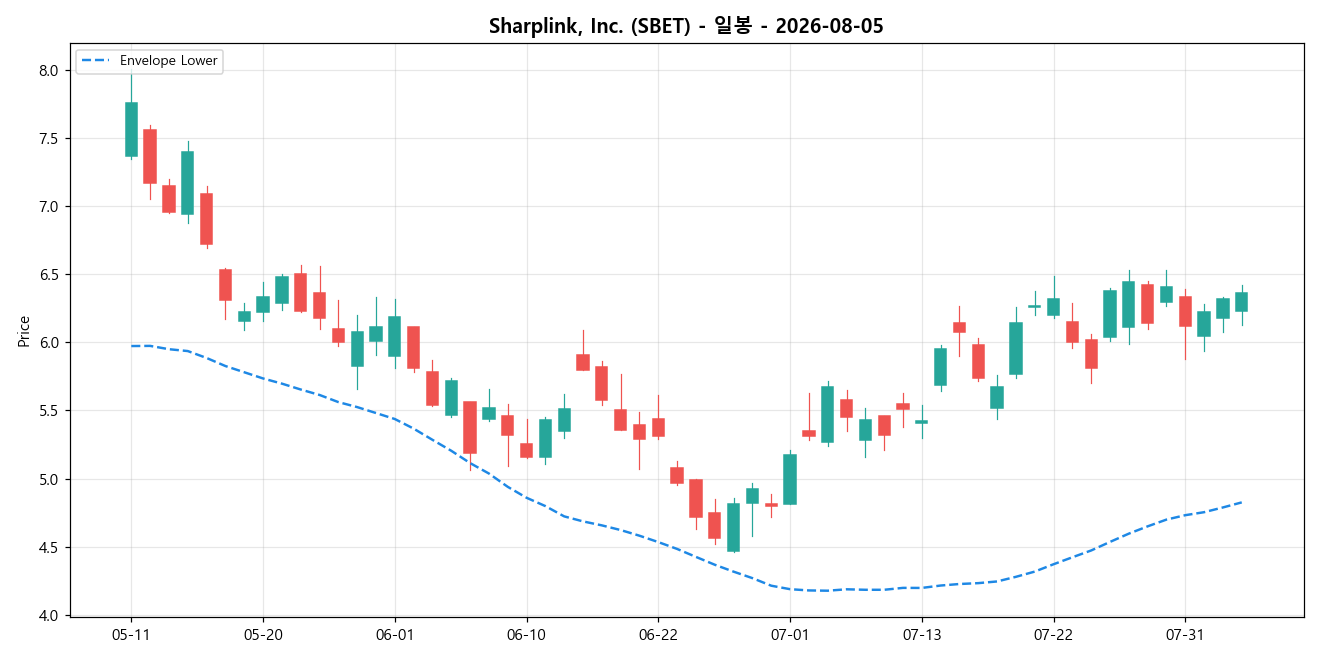This screenshot has width=1320, height=660.
Task: Click the 07-13 date tick label
Action: (x=922, y=635)
